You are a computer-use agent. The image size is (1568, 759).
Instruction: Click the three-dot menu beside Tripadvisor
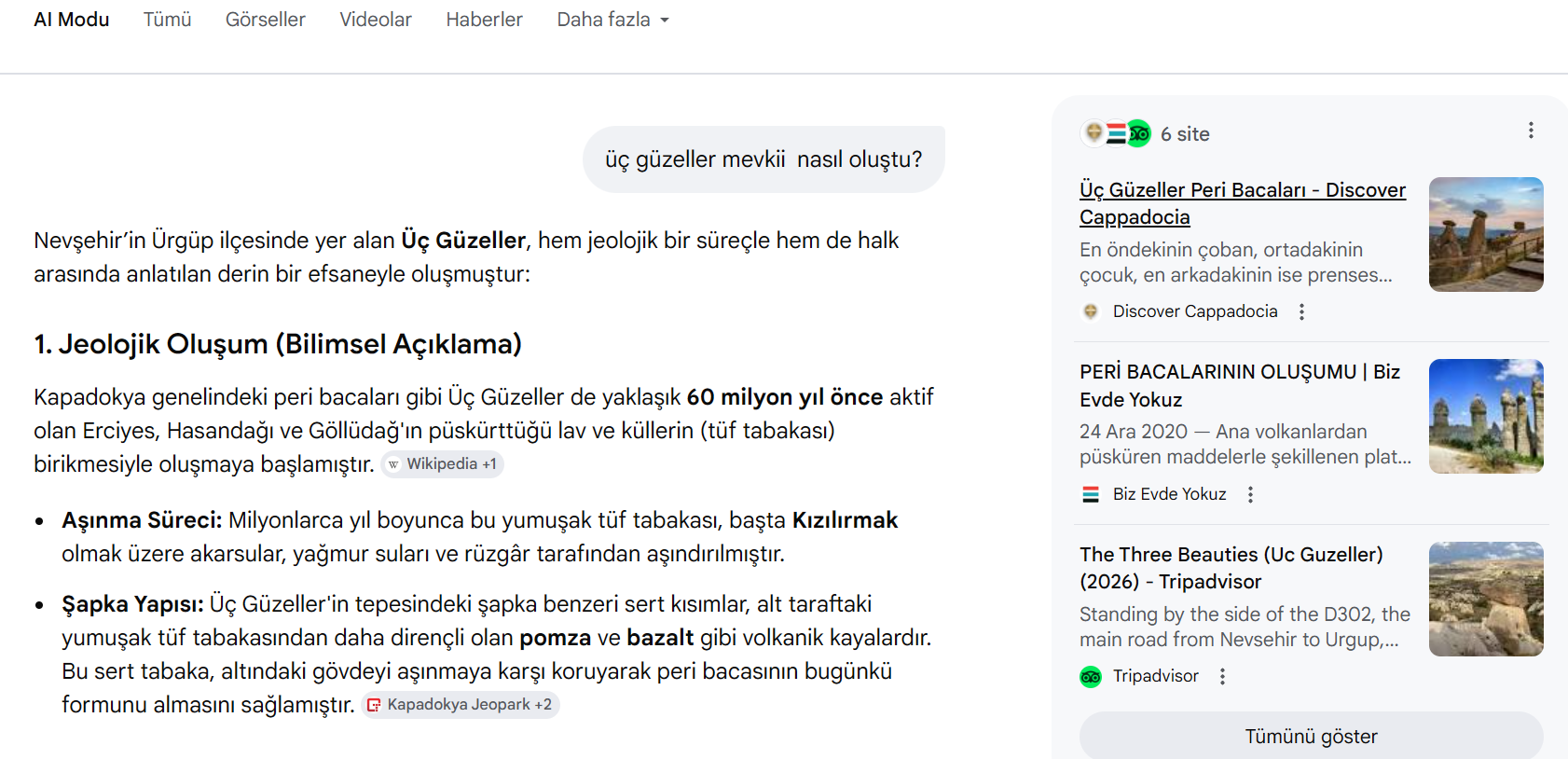click(1222, 676)
